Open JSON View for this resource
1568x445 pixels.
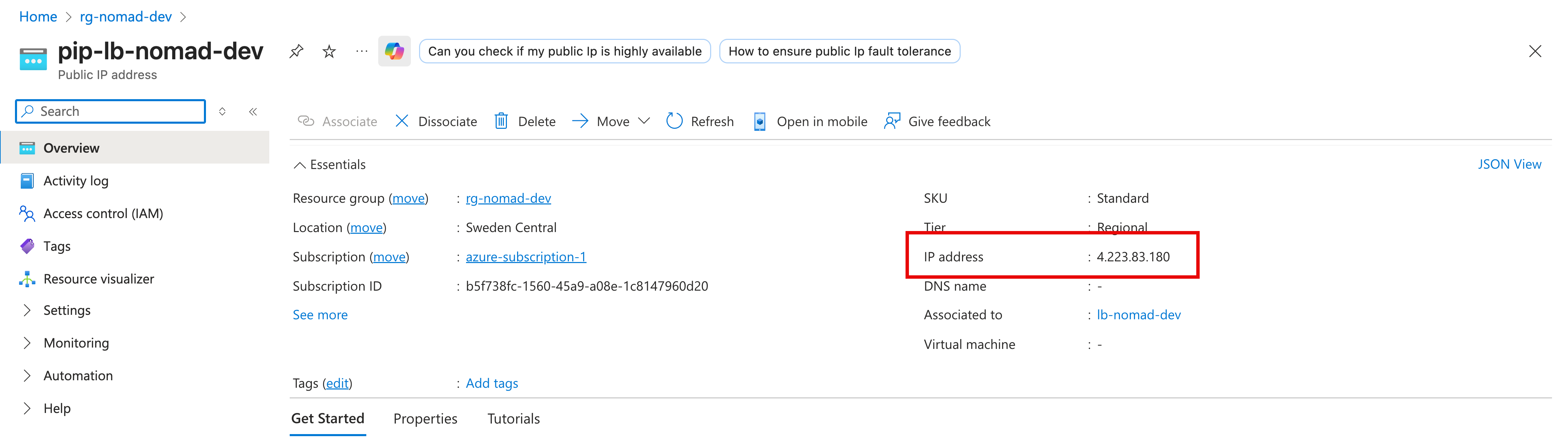tap(1510, 164)
